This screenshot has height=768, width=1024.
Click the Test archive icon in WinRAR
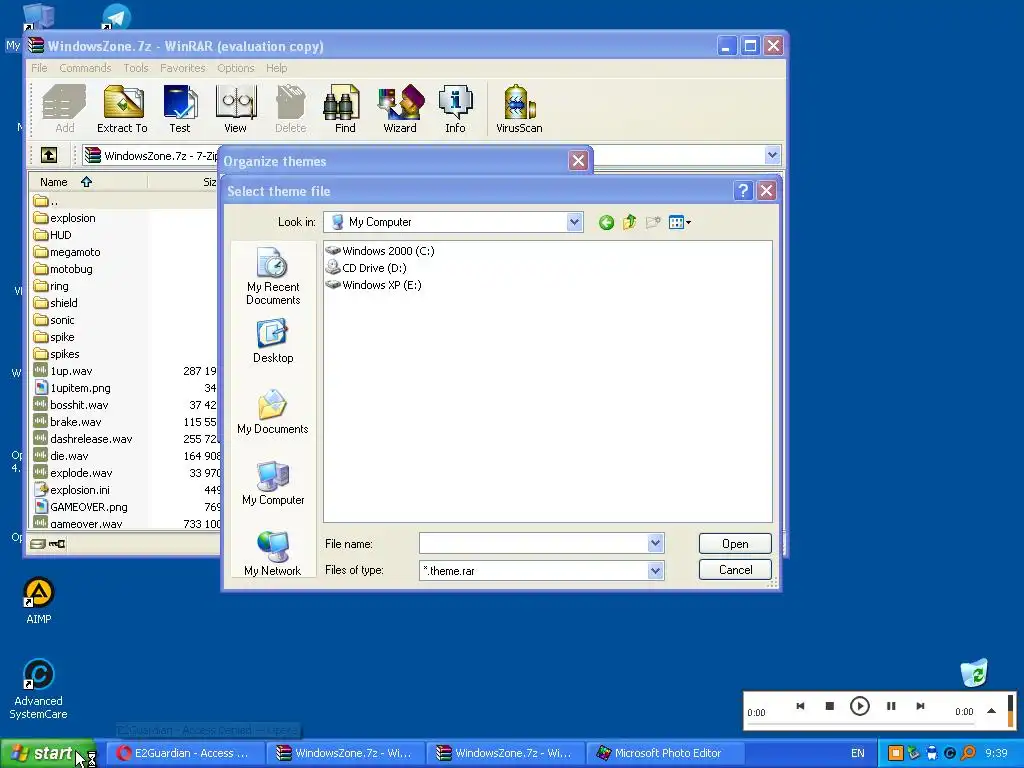[x=180, y=110]
